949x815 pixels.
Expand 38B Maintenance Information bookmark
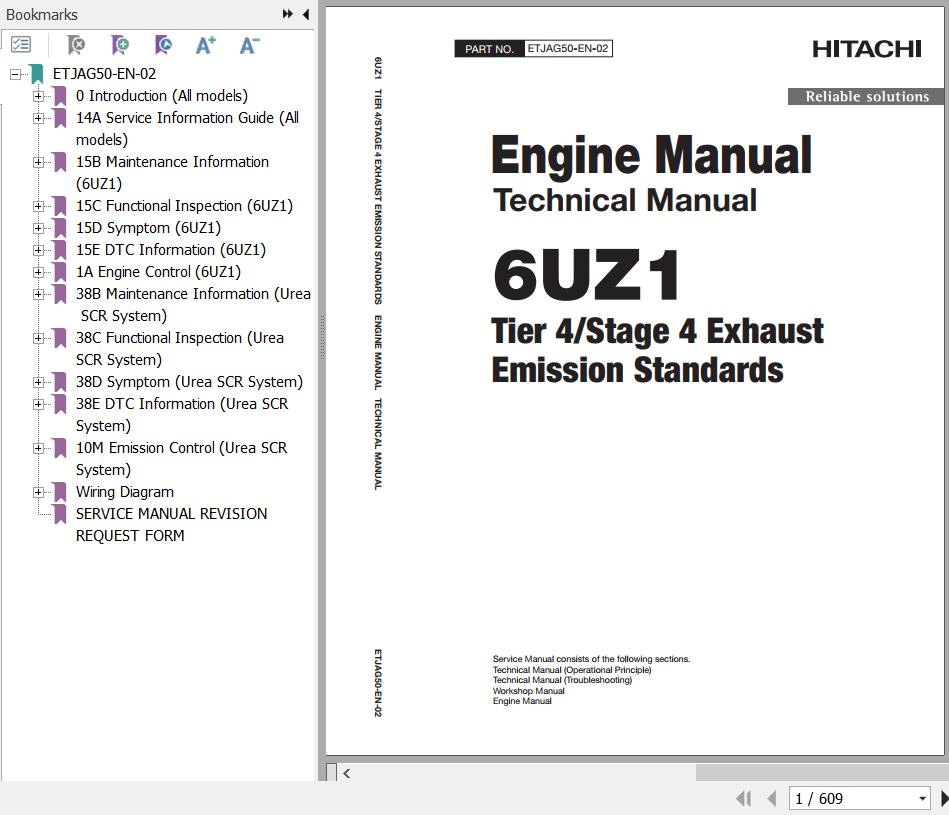coord(38,294)
